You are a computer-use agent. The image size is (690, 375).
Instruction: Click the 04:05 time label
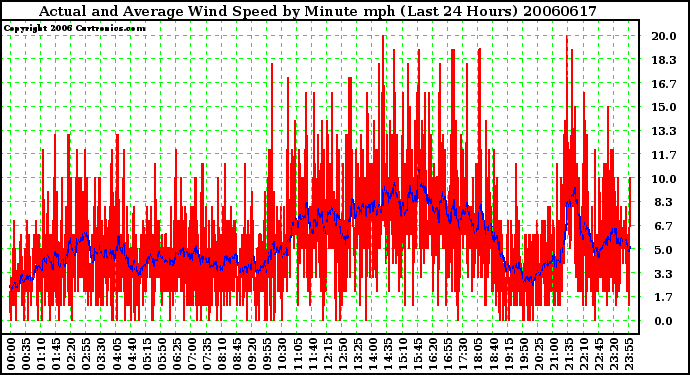(116, 354)
